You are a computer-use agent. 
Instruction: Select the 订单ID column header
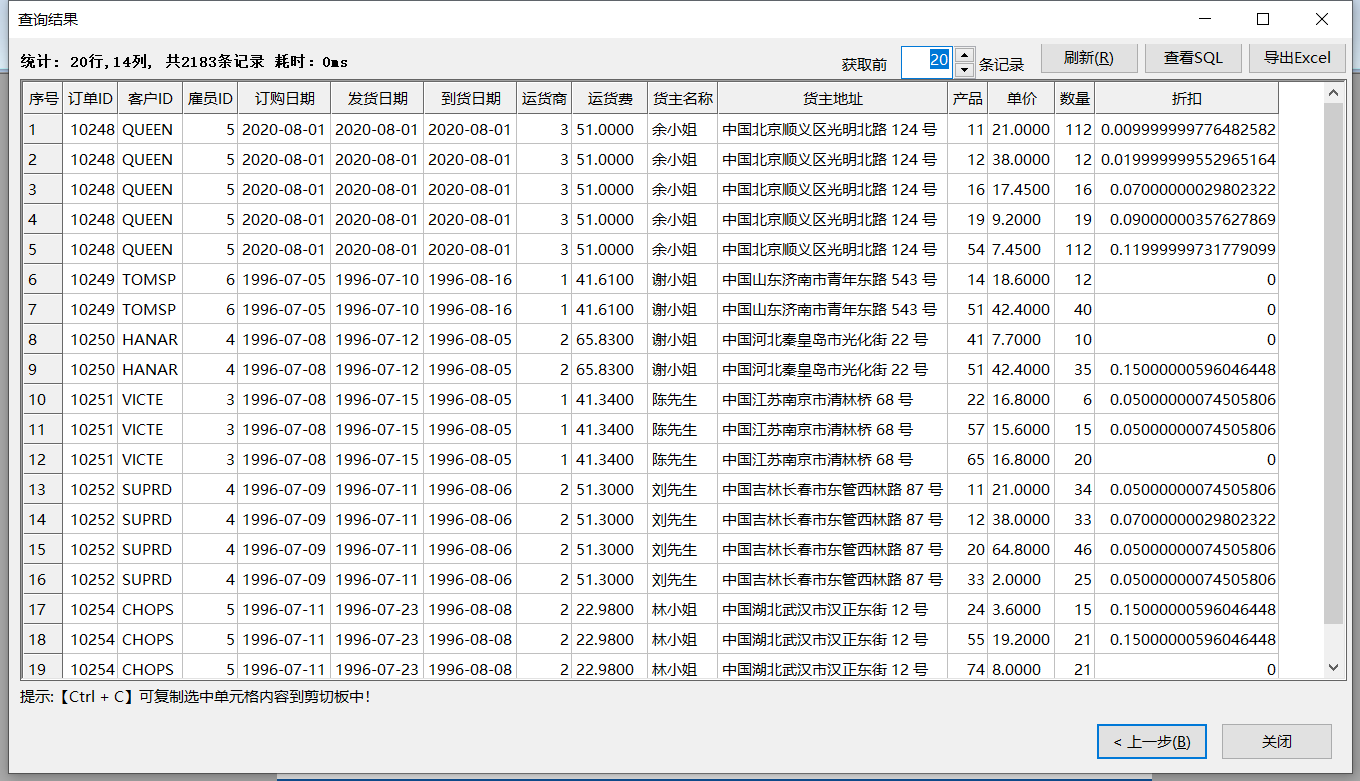[x=91, y=98]
